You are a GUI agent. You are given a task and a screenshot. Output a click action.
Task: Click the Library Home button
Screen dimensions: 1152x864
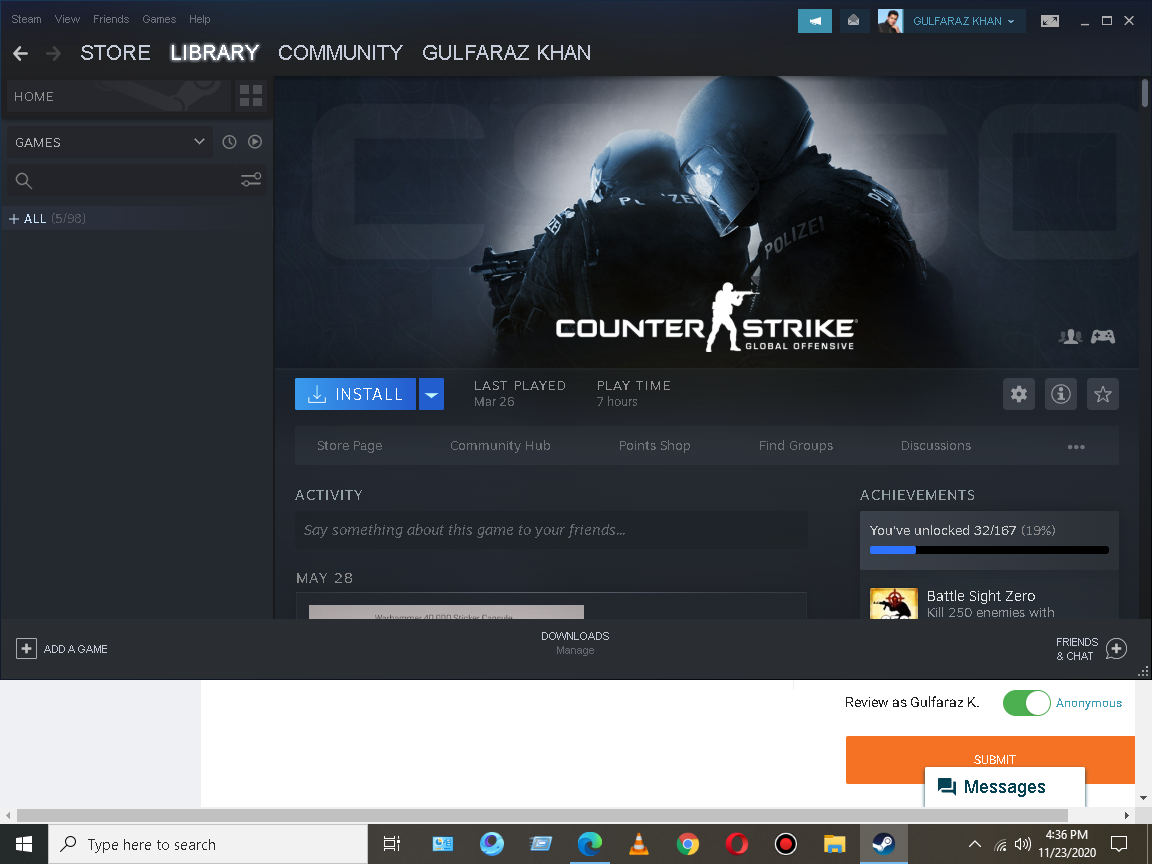[119, 96]
